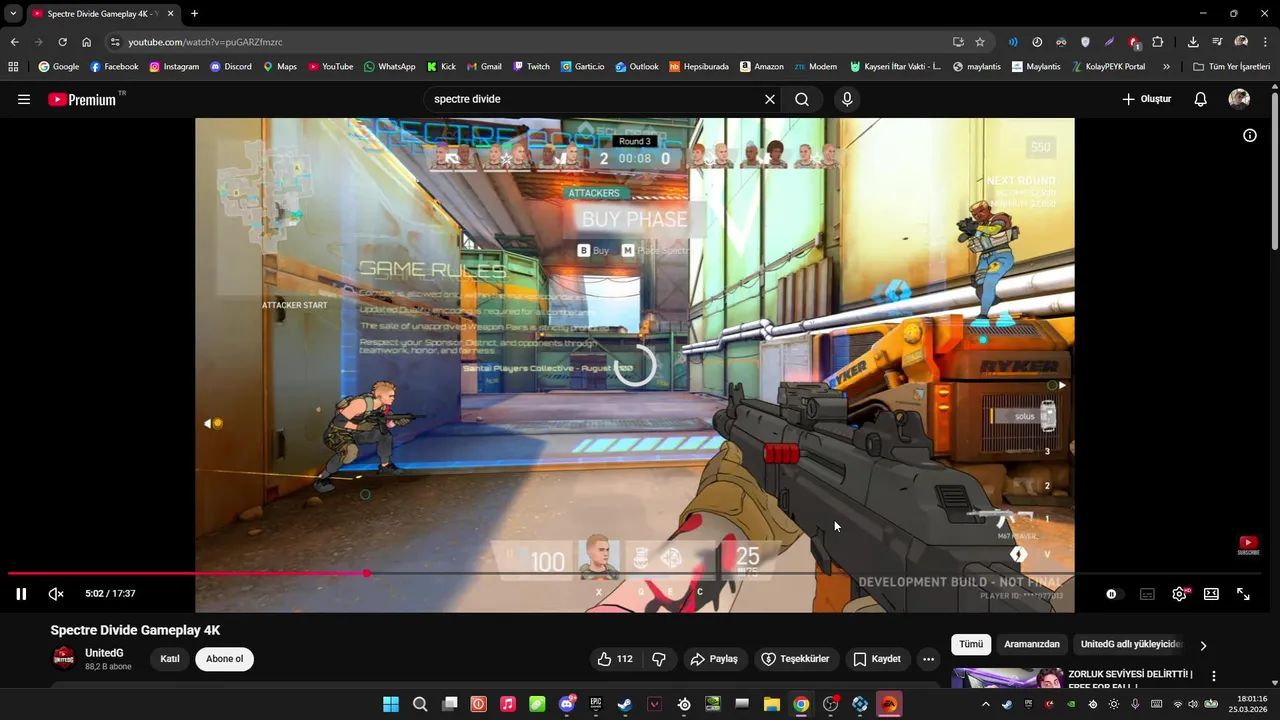Open the Twitch bookmark

coord(531,67)
